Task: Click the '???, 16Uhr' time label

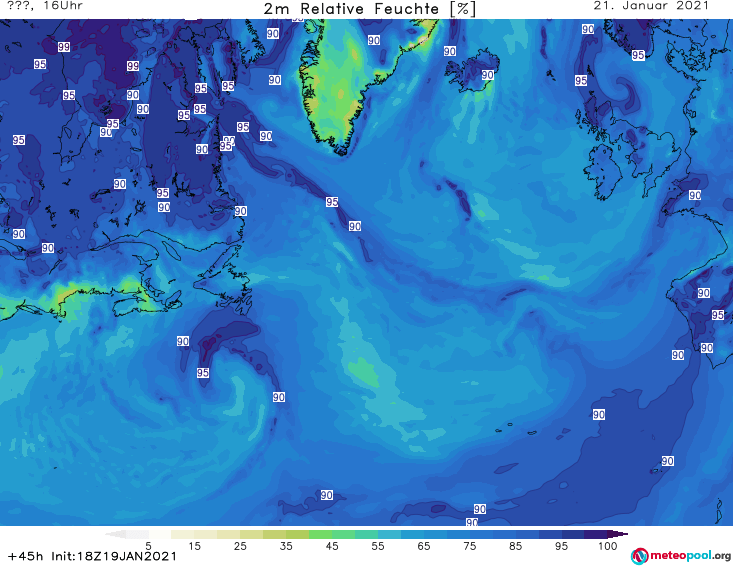Action: [45, 6]
